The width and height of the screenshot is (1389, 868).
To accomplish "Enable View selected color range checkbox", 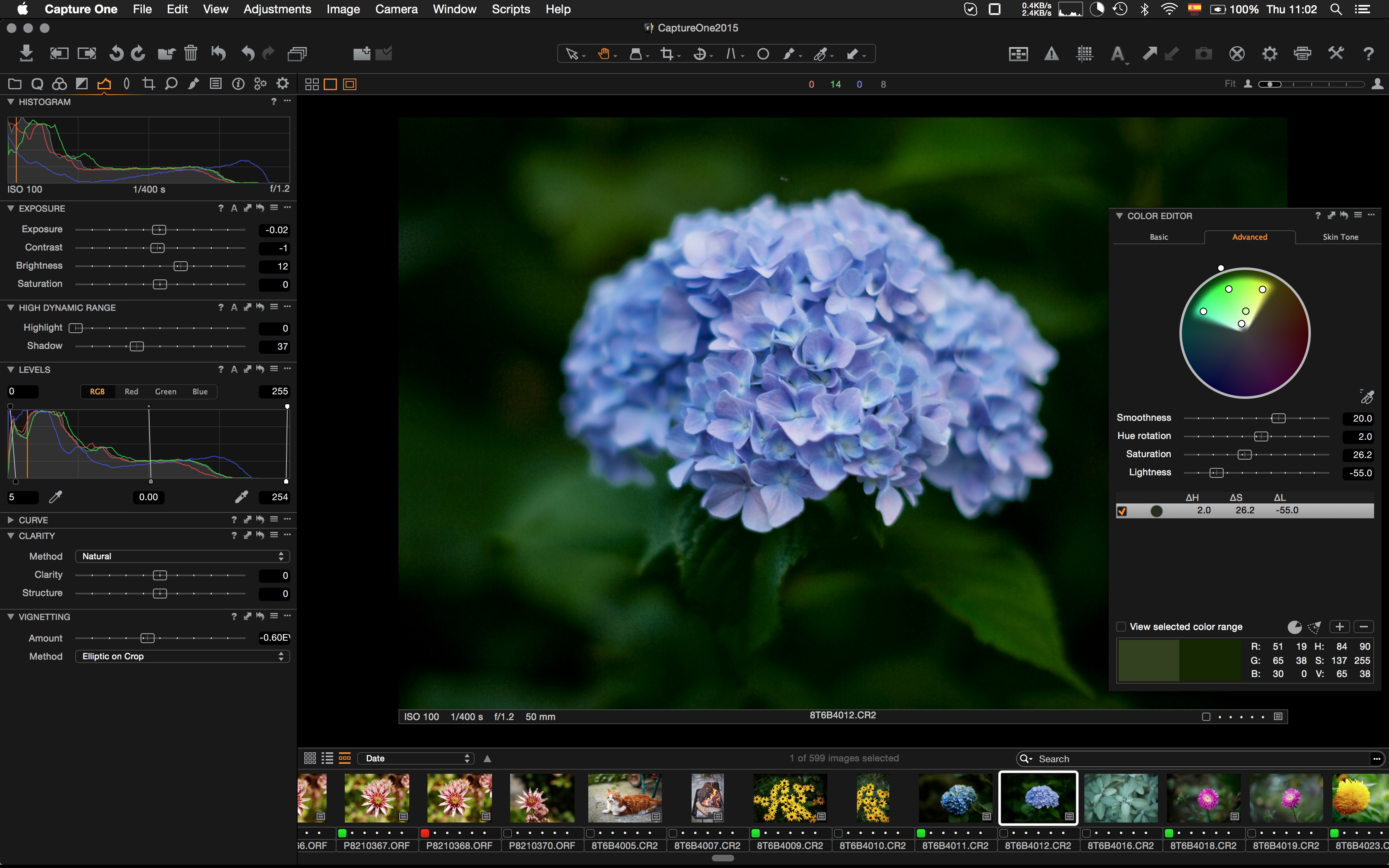I will coord(1121,626).
